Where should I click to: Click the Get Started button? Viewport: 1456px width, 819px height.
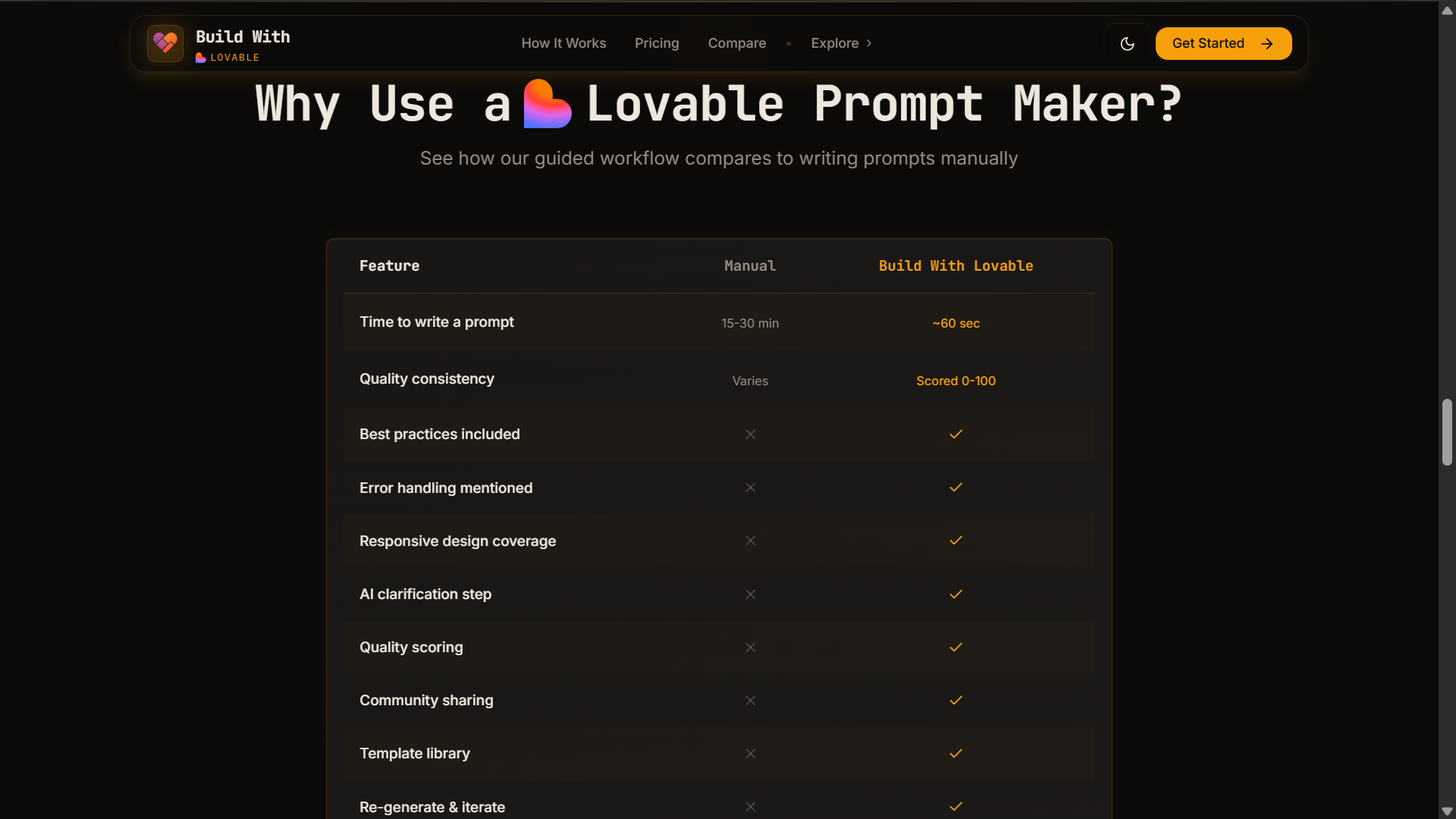pos(1223,43)
